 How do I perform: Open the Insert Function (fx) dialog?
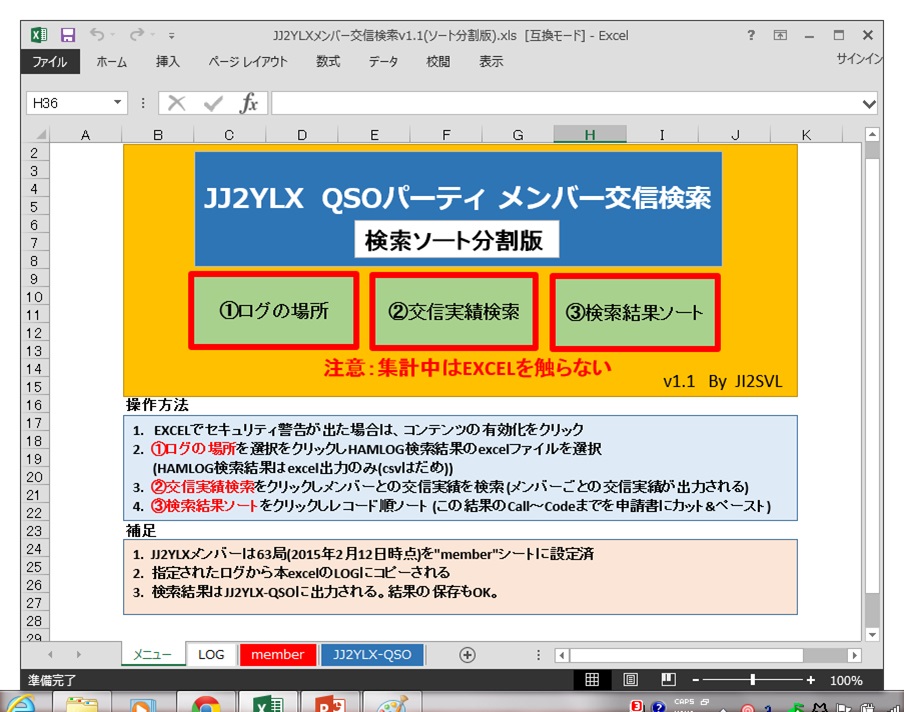(x=251, y=103)
